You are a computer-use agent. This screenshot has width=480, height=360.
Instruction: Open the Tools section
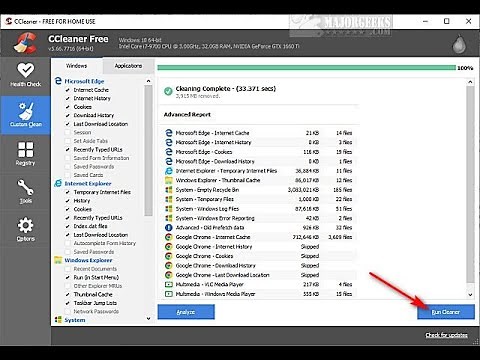click(x=25, y=191)
